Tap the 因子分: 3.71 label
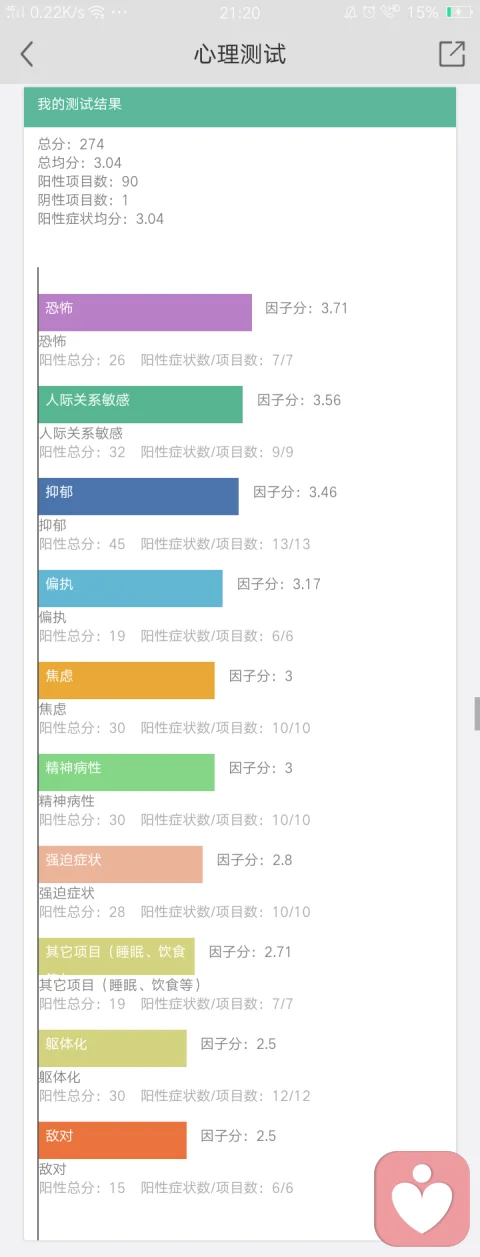480x1257 pixels. [x=306, y=308]
